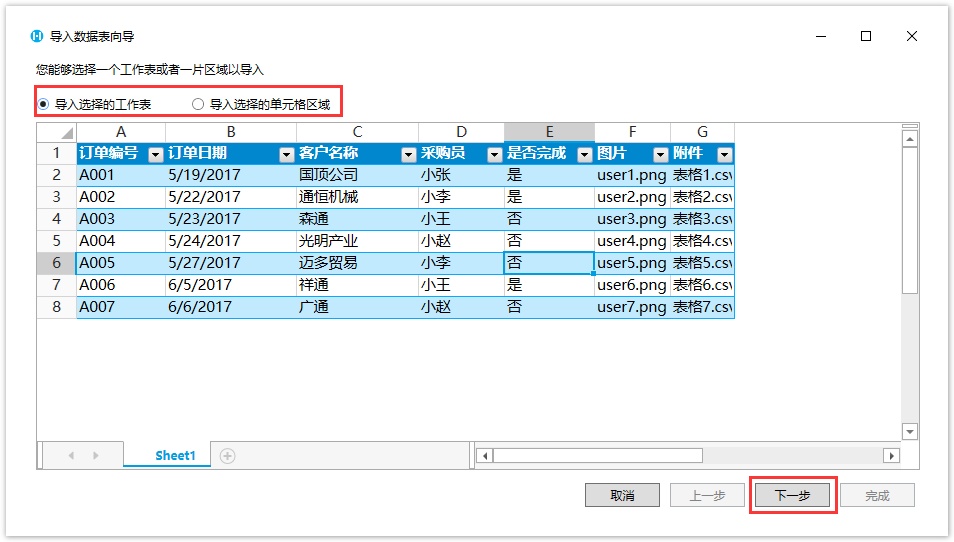The width and height of the screenshot is (954, 542).
Task: Open 图片 column filter dropdown
Action: 660,155
